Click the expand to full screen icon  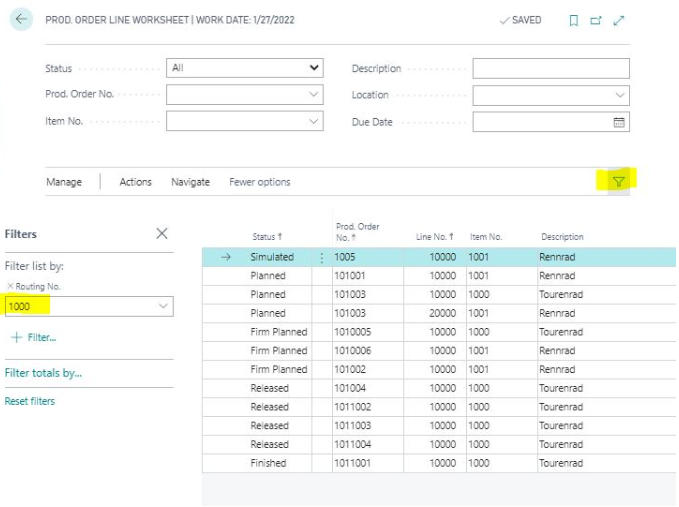[619, 20]
